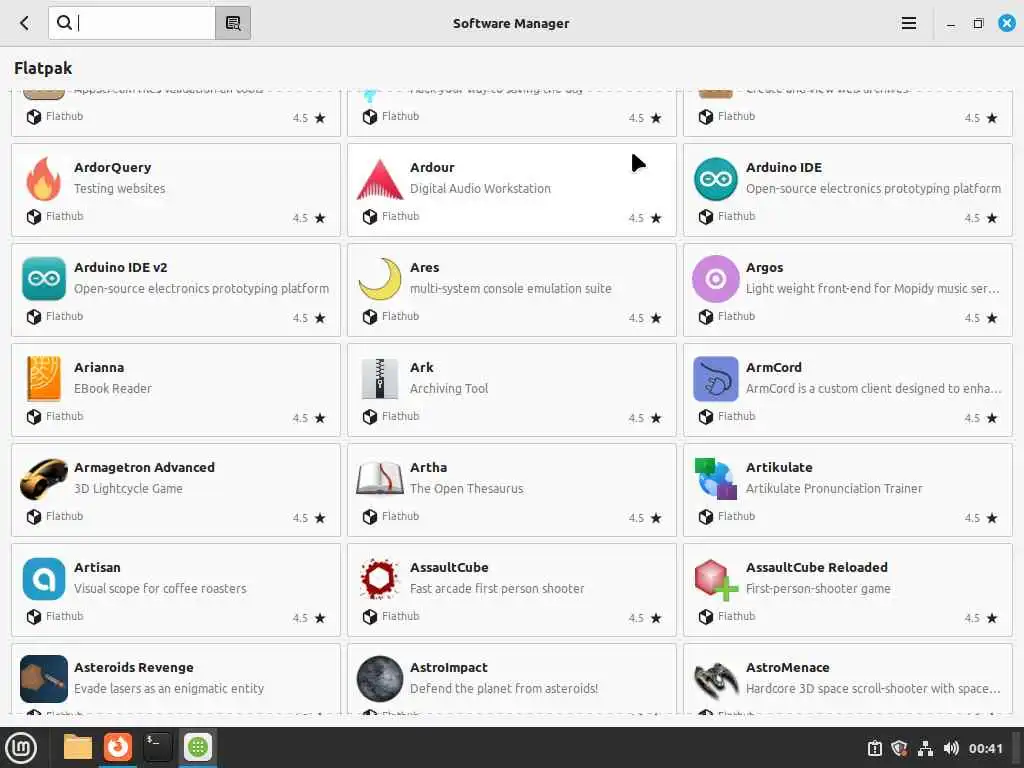Click the ArmCord app title
Viewport: 1024px width, 768px height.
(773, 367)
